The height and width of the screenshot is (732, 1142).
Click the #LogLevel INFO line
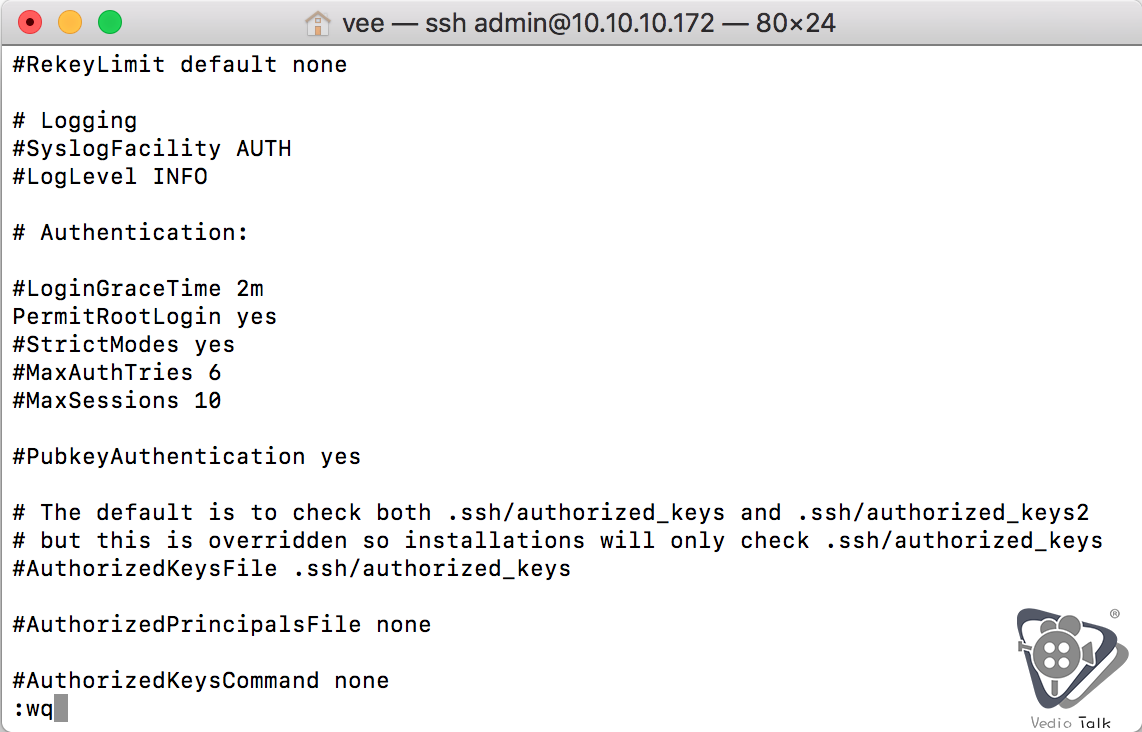coord(110,177)
